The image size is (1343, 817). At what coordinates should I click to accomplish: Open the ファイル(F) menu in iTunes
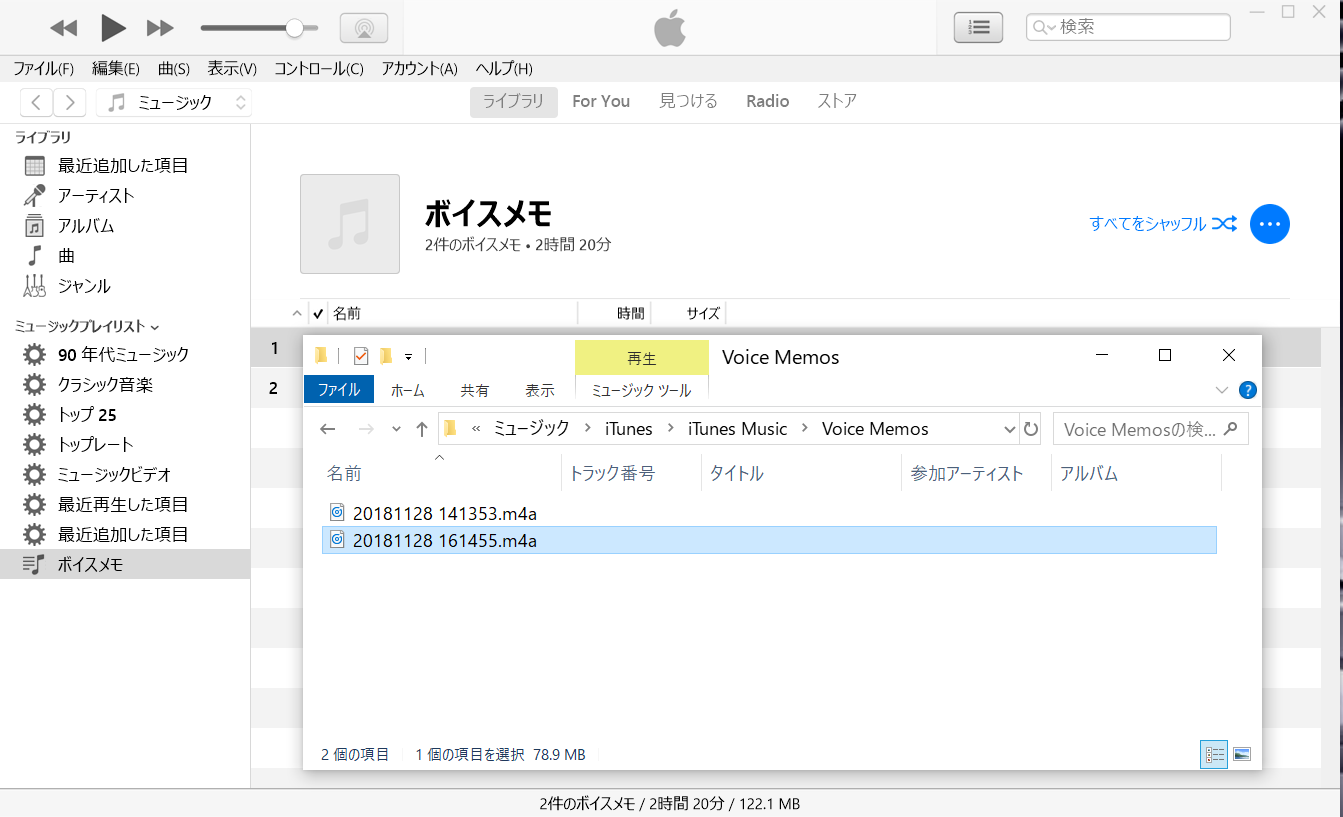[43, 69]
